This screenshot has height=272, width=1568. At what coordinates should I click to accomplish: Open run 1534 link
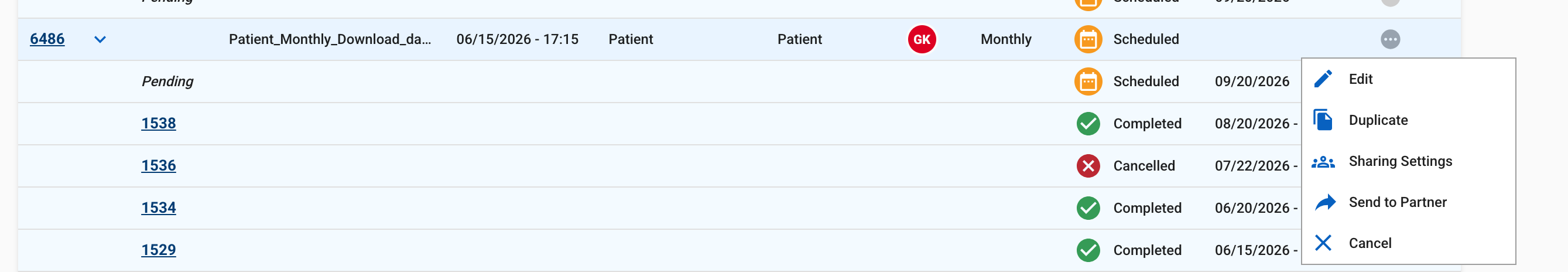pos(159,208)
